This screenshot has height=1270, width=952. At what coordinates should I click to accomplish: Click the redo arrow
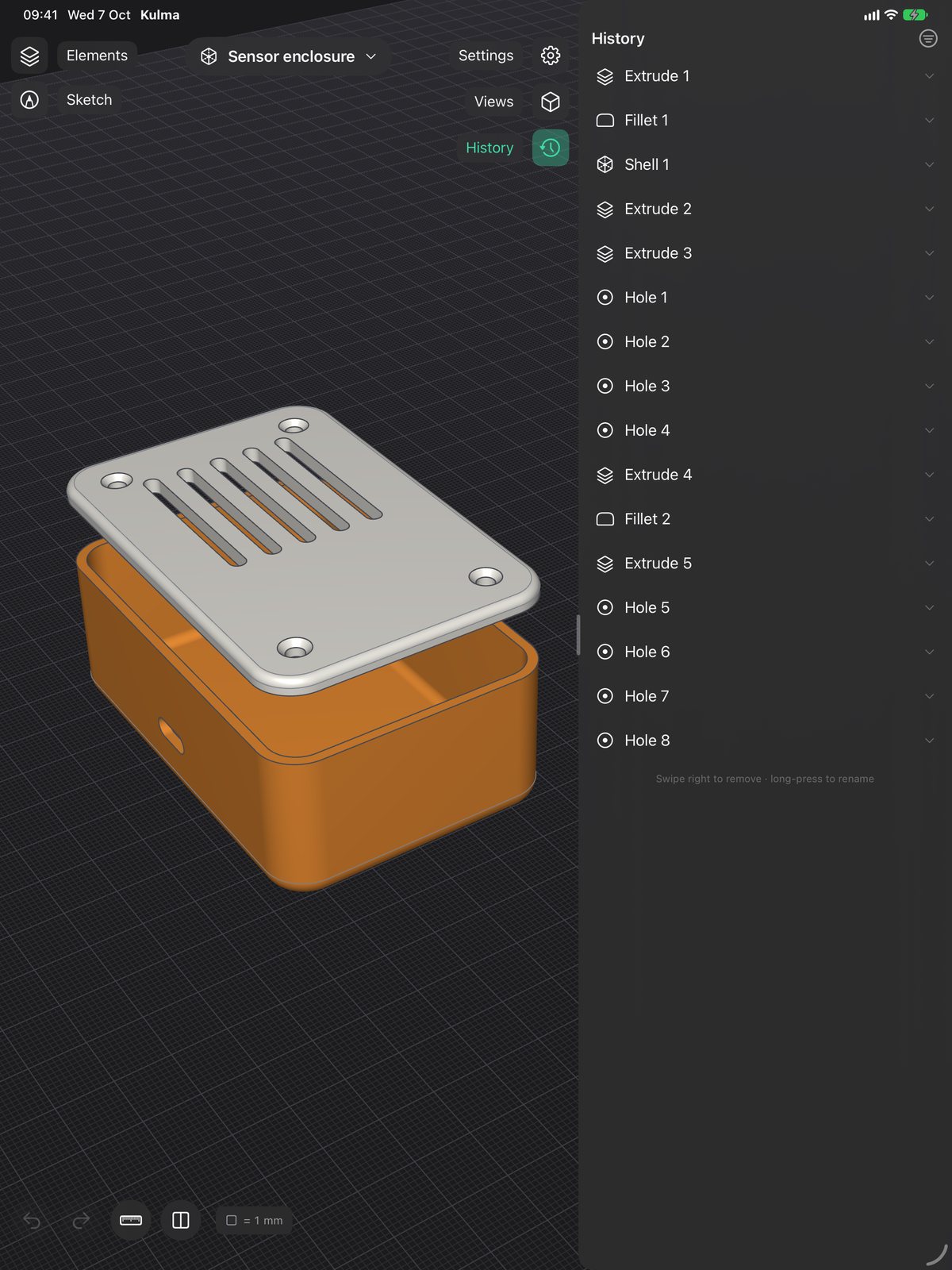click(81, 1221)
